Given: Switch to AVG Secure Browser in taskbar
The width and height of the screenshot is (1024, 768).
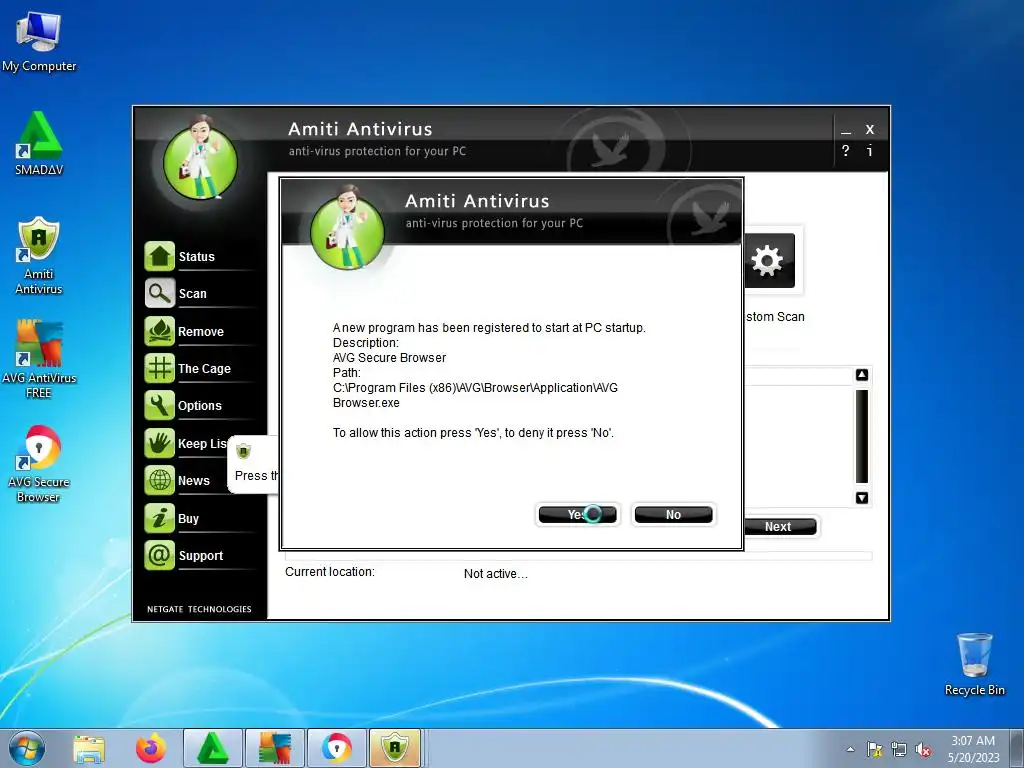Looking at the screenshot, I should pos(336,748).
